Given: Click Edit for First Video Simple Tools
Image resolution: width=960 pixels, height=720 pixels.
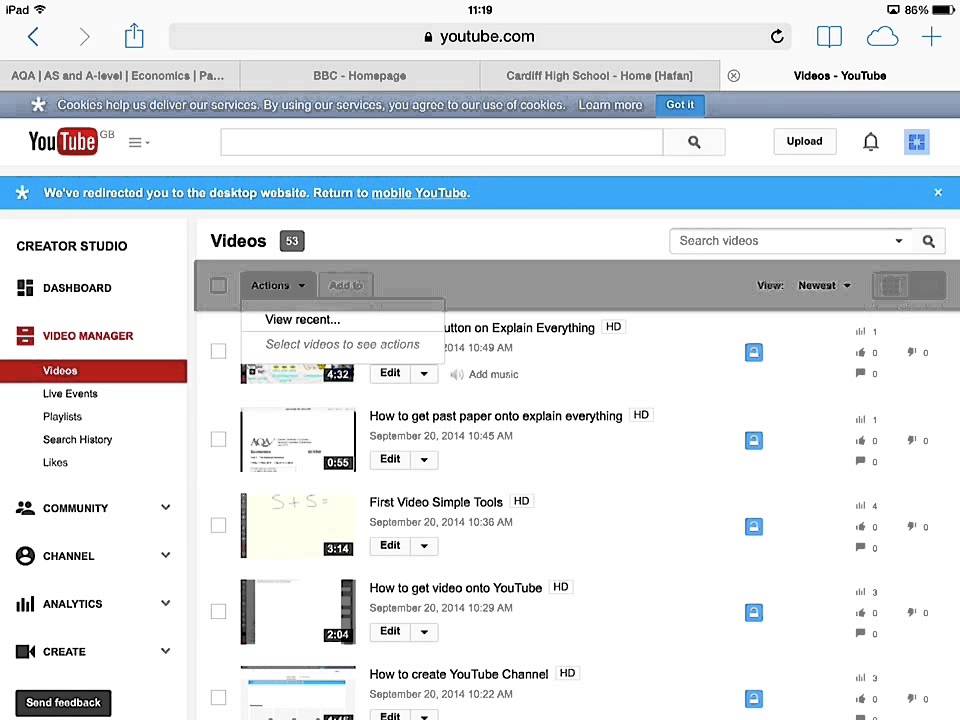Looking at the screenshot, I should [390, 546].
